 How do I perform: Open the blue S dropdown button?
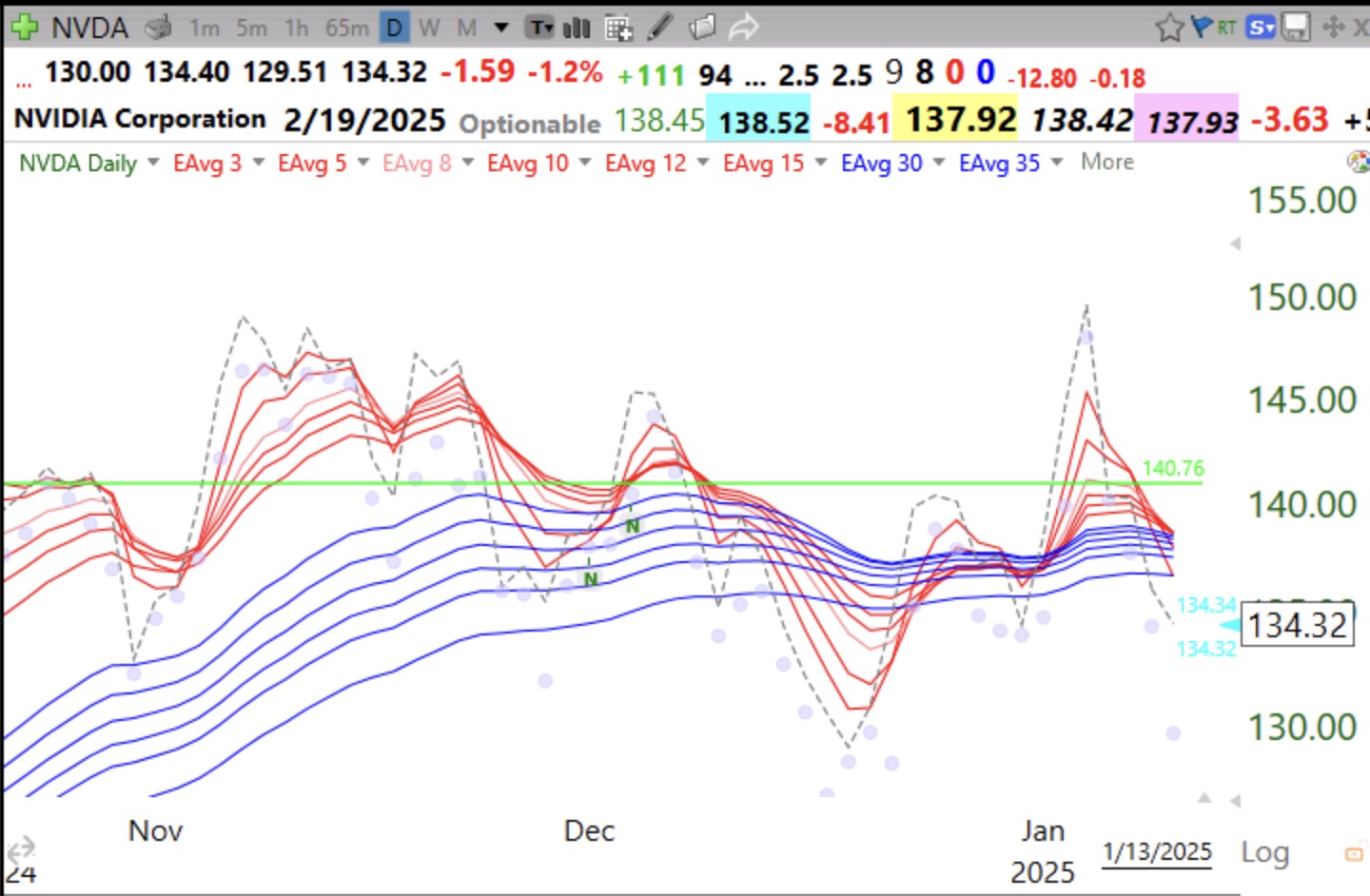pyautogui.click(x=1261, y=28)
